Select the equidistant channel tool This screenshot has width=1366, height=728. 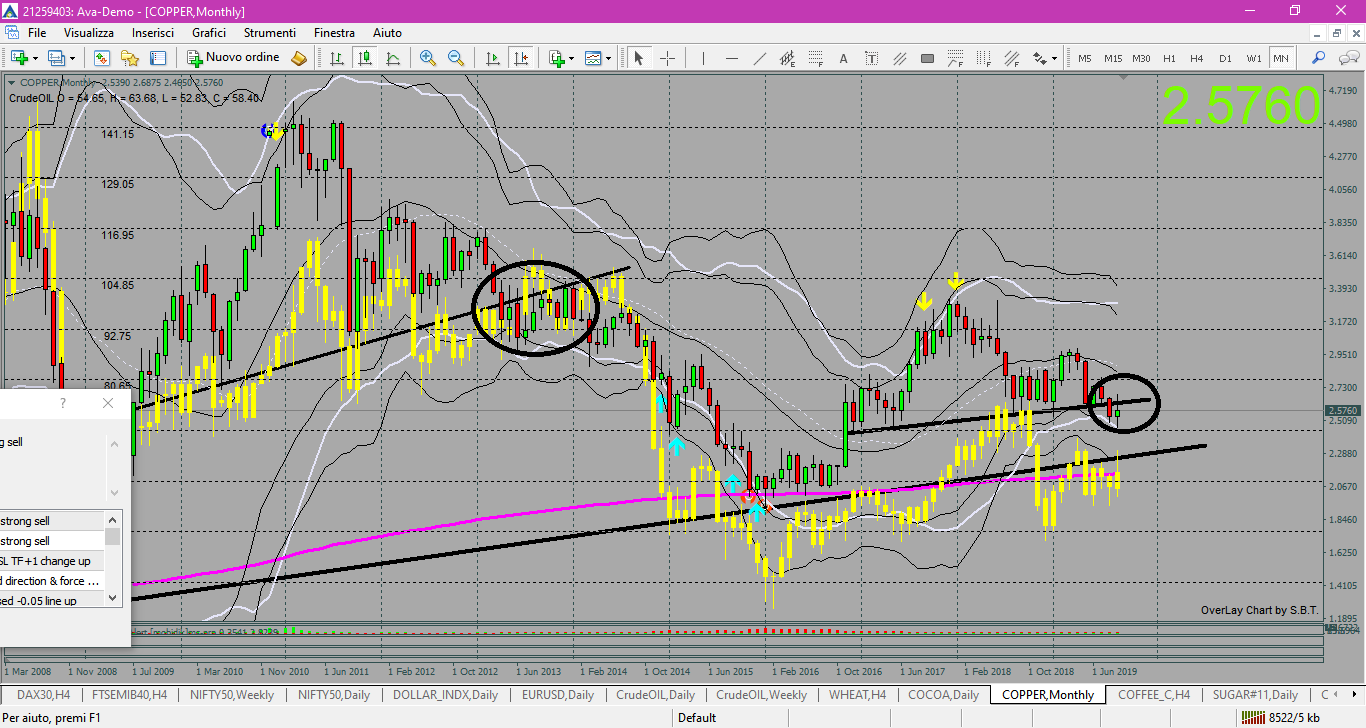click(787, 58)
